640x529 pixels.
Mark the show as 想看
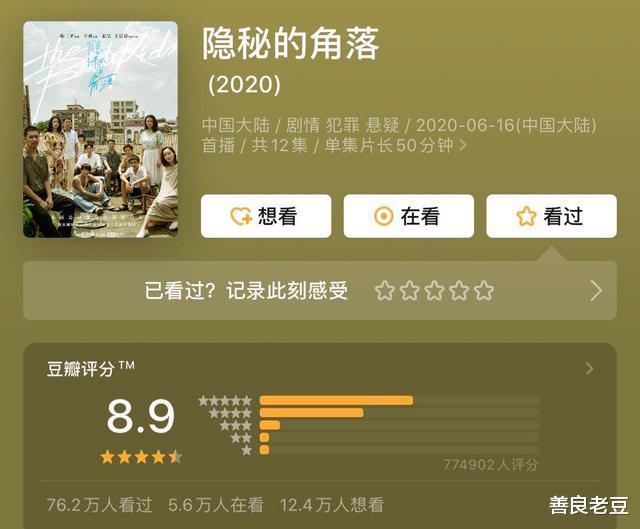pyautogui.click(x=266, y=216)
